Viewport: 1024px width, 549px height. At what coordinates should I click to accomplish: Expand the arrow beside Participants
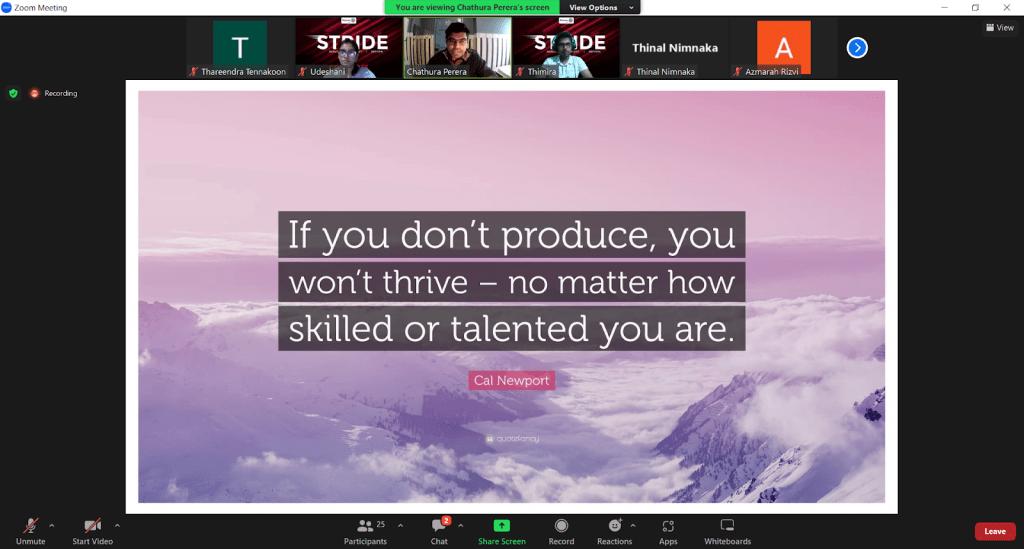click(401, 524)
